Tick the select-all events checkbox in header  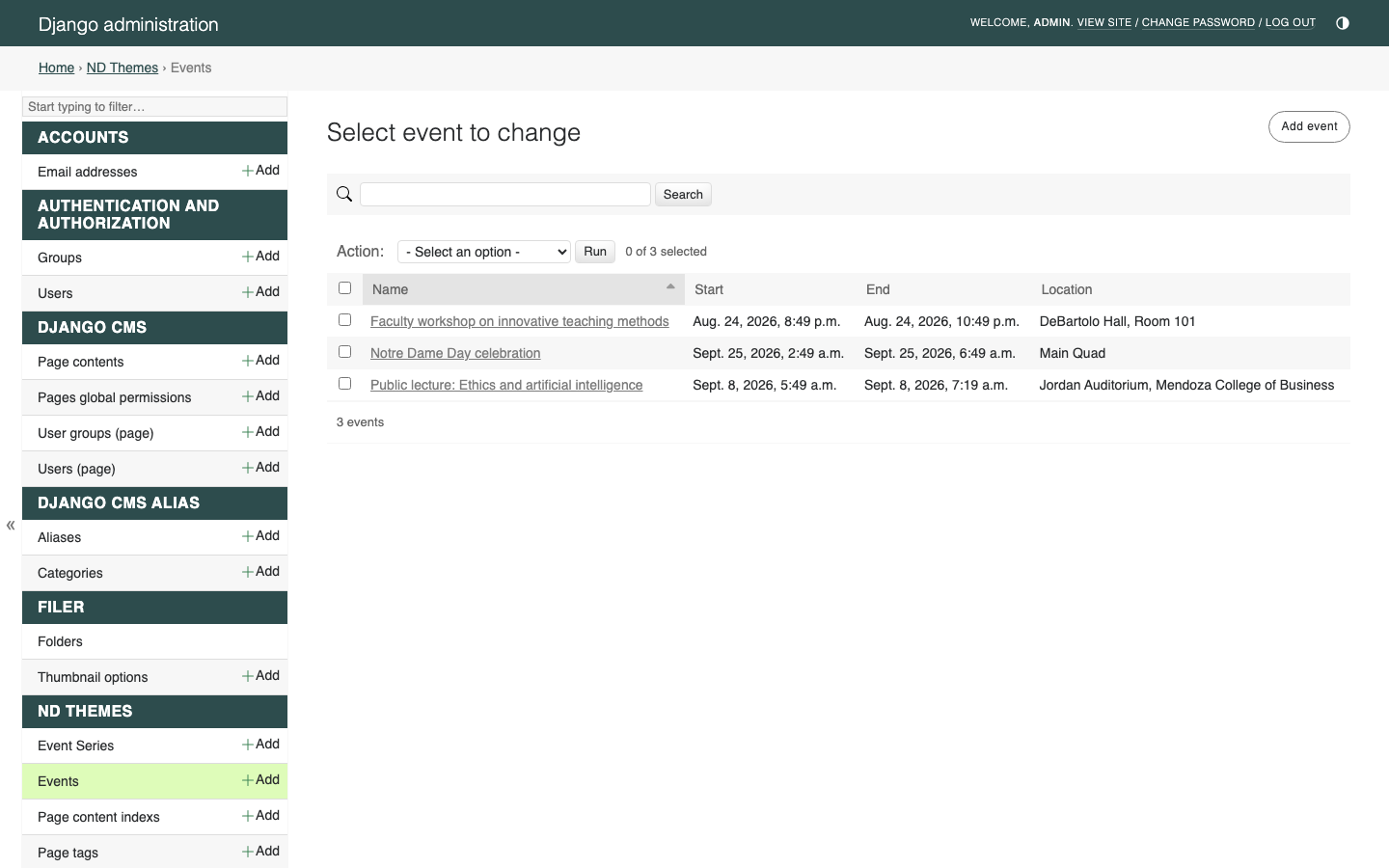[x=344, y=288]
